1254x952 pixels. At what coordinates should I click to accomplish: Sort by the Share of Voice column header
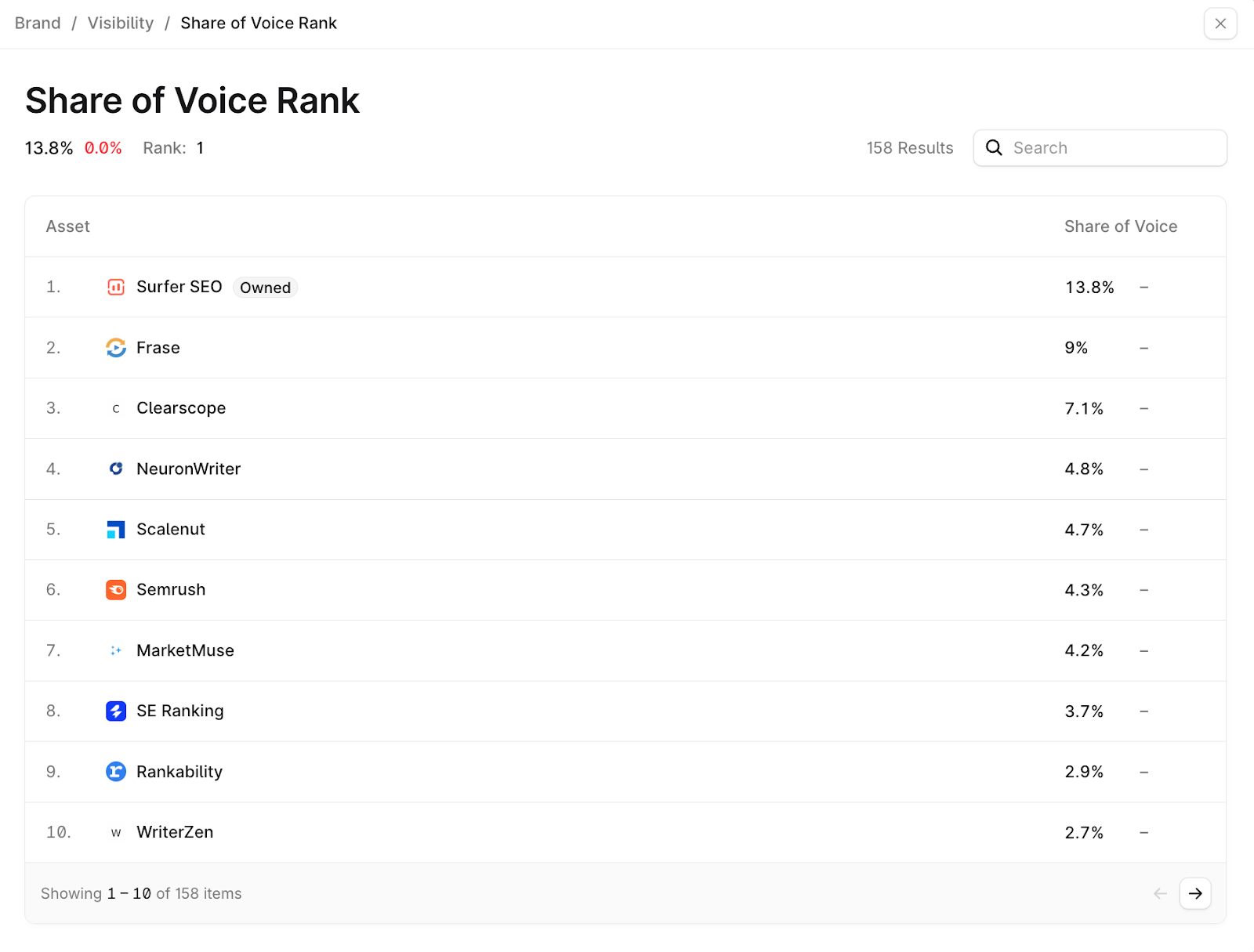(x=1121, y=226)
